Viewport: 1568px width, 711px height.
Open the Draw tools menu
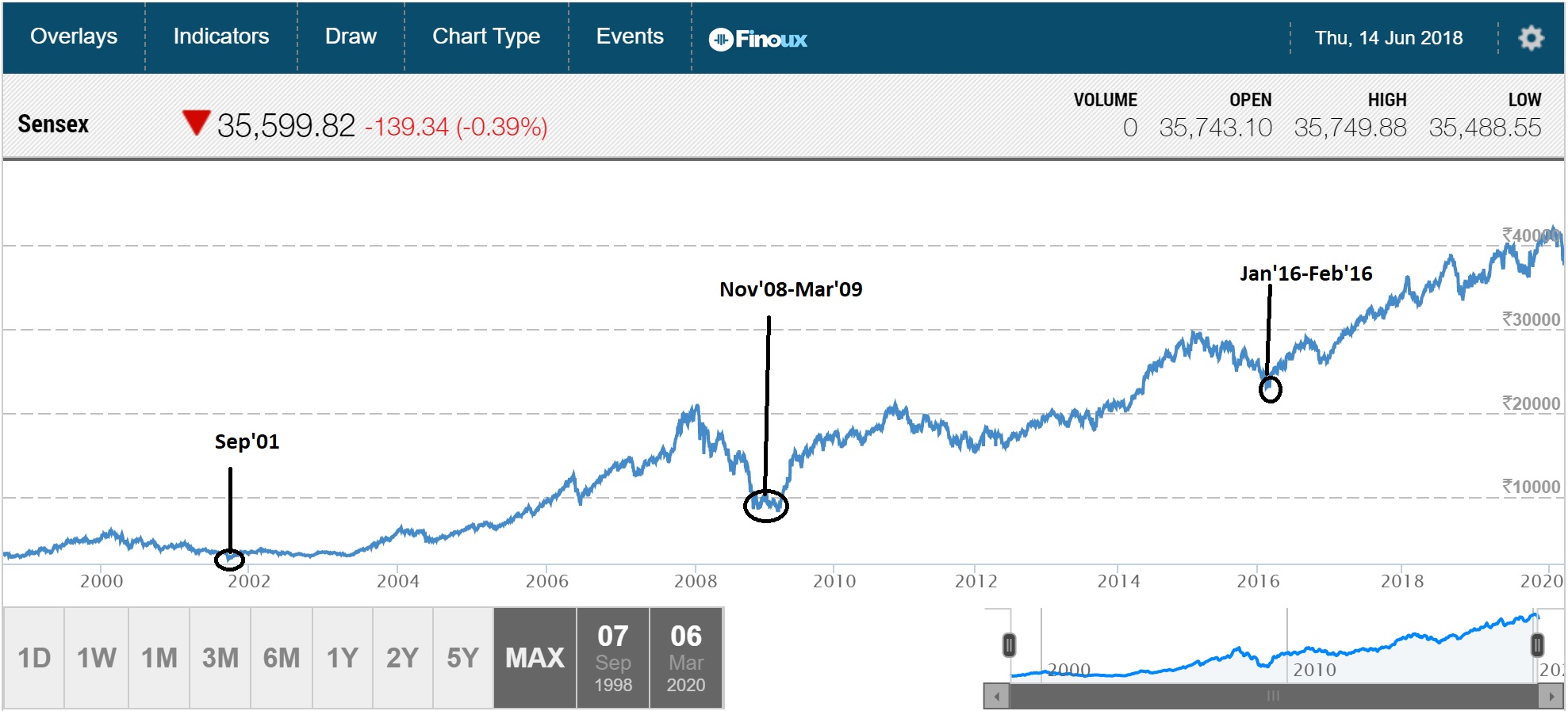tap(351, 36)
